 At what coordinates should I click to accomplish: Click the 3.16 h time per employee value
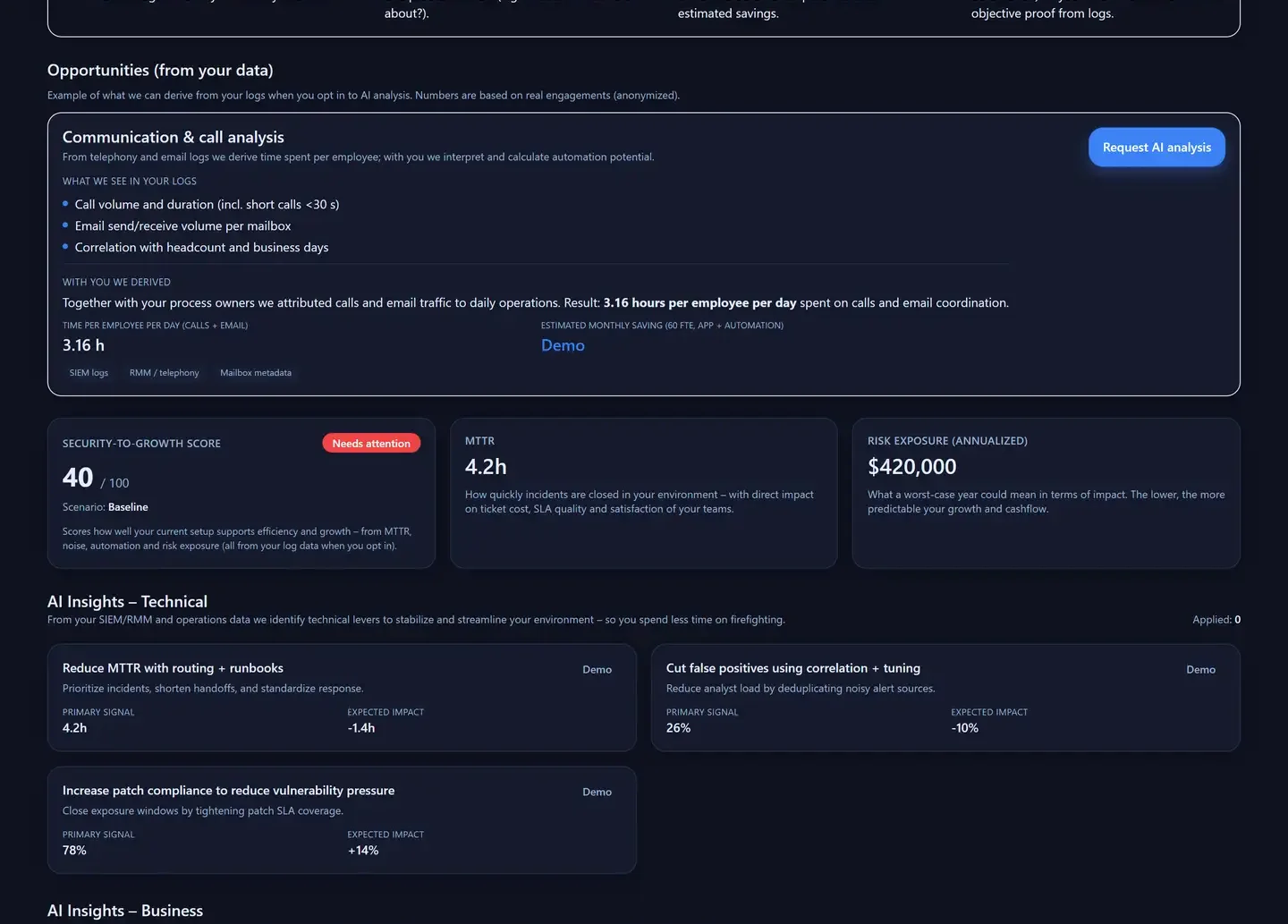83,346
